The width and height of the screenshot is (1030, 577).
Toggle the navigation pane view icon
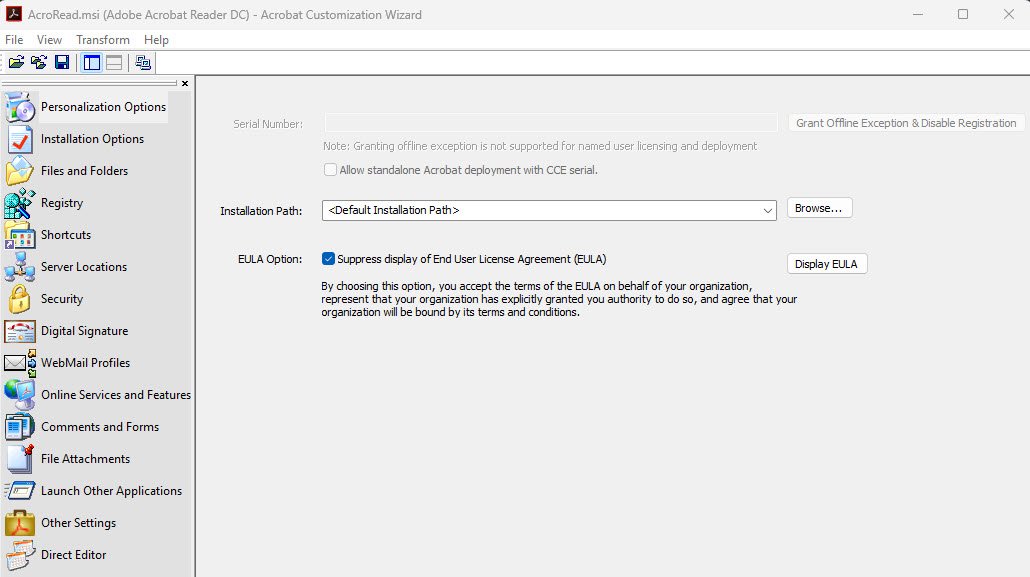click(92, 62)
